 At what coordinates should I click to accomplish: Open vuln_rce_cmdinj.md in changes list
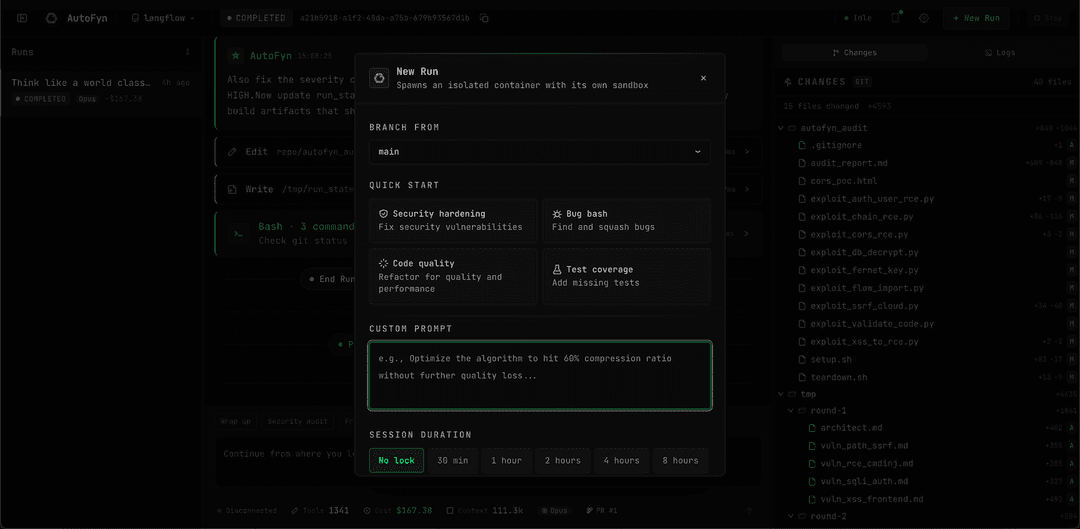point(866,463)
